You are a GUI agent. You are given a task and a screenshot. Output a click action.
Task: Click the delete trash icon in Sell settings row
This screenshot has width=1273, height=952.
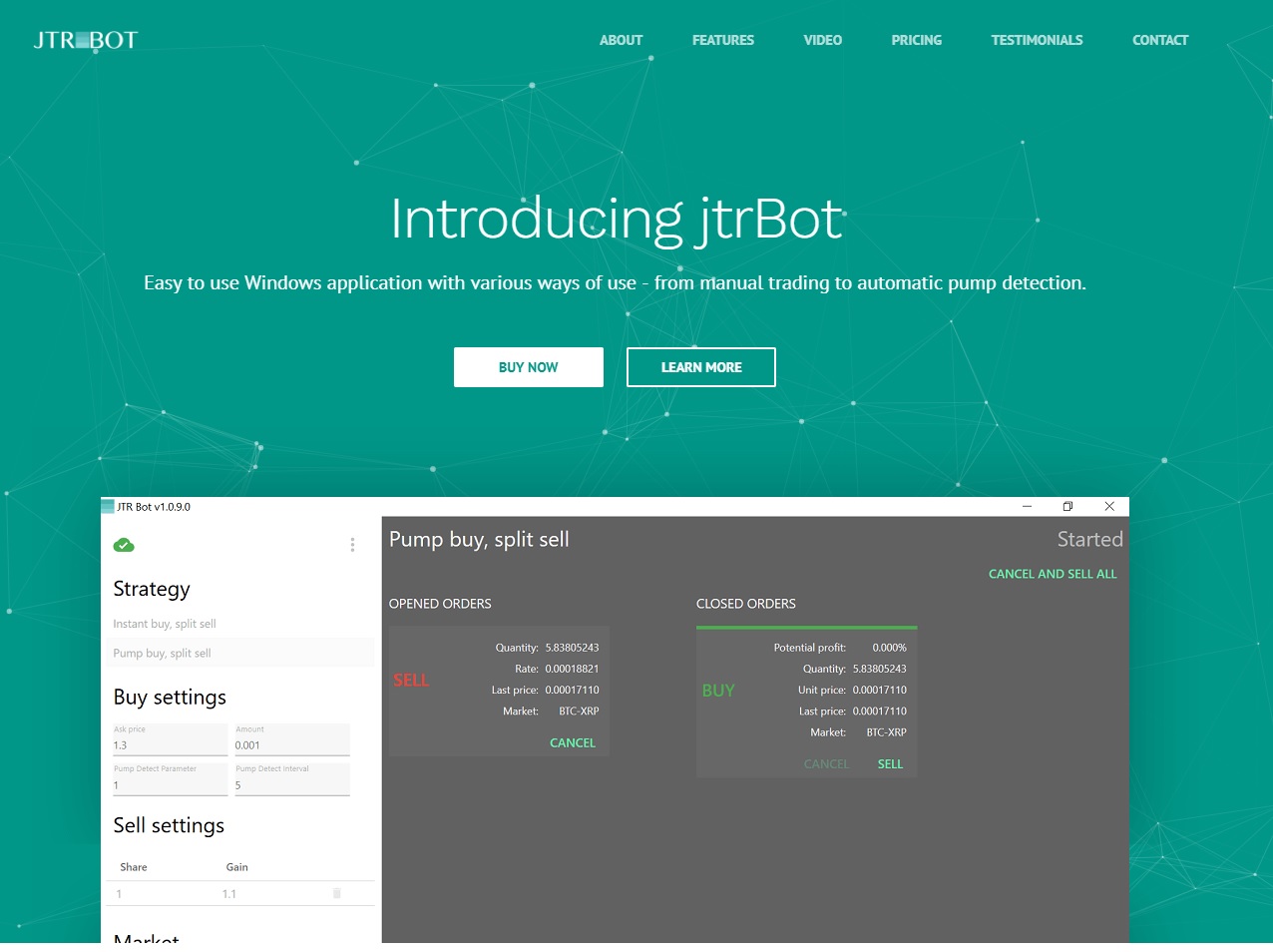337,893
